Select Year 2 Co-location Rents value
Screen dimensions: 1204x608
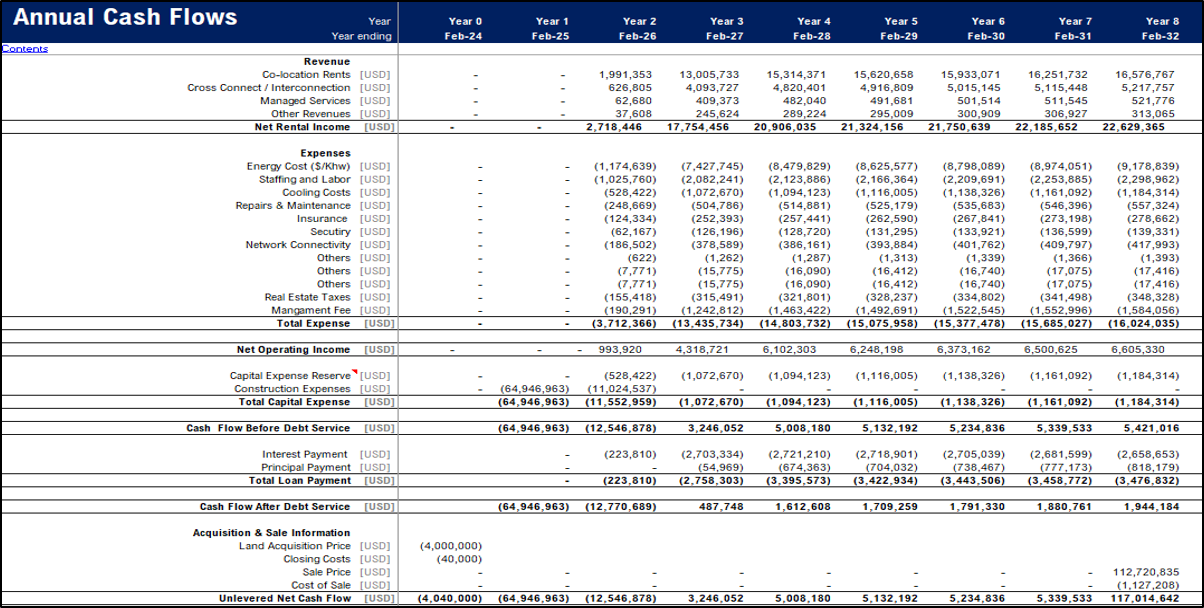pyautogui.click(x=626, y=75)
